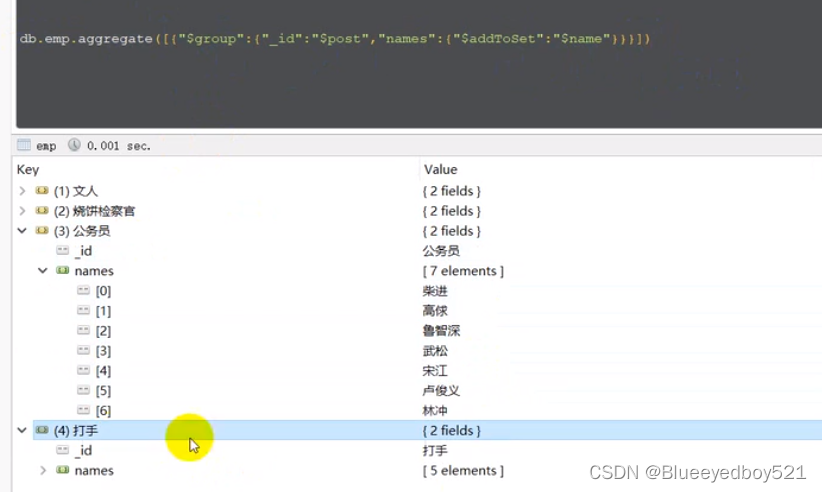Select the [0] array key
Screen dimensions: 822x492
(103, 291)
